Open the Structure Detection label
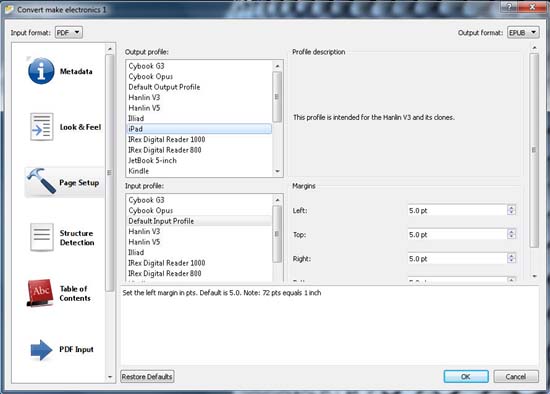Viewport: 550px width, 394px height. (77, 238)
